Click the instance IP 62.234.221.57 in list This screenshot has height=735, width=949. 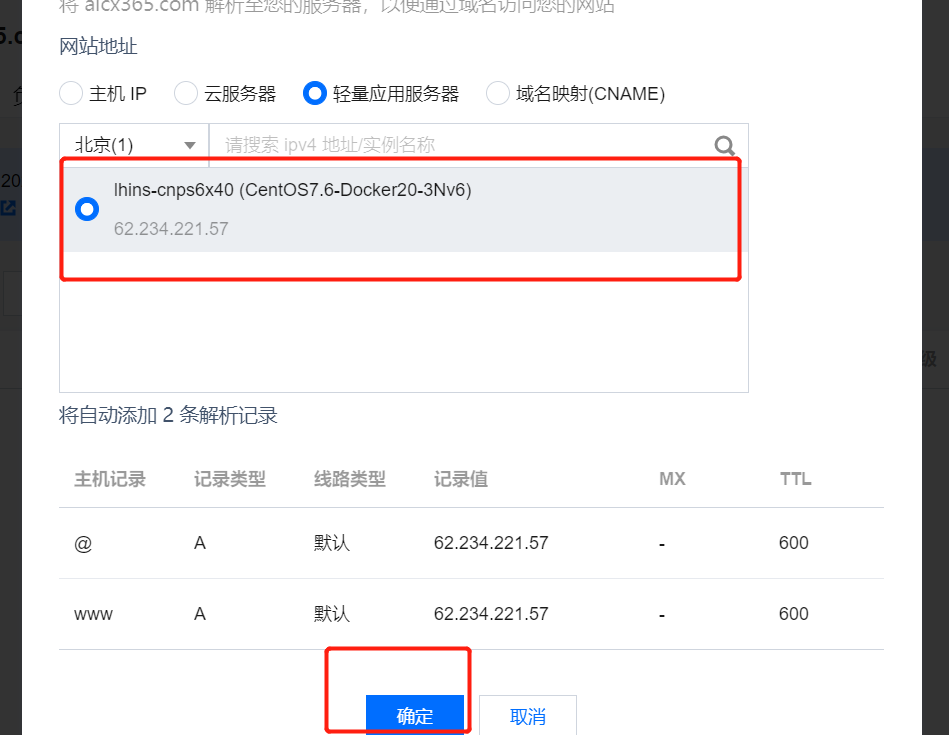(x=171, y=228)
